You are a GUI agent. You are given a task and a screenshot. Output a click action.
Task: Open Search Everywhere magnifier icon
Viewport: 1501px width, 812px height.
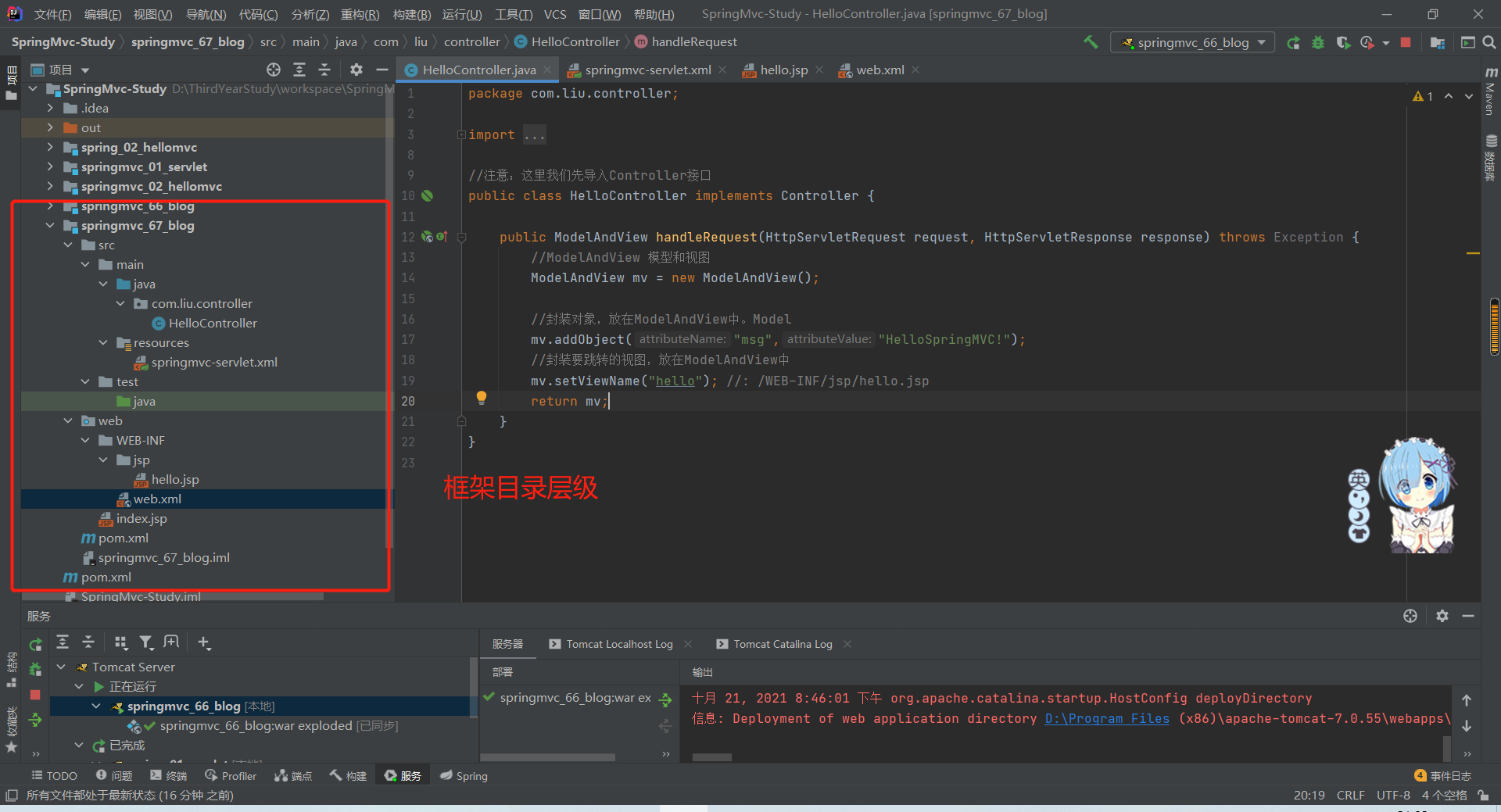click(1489, 42)
